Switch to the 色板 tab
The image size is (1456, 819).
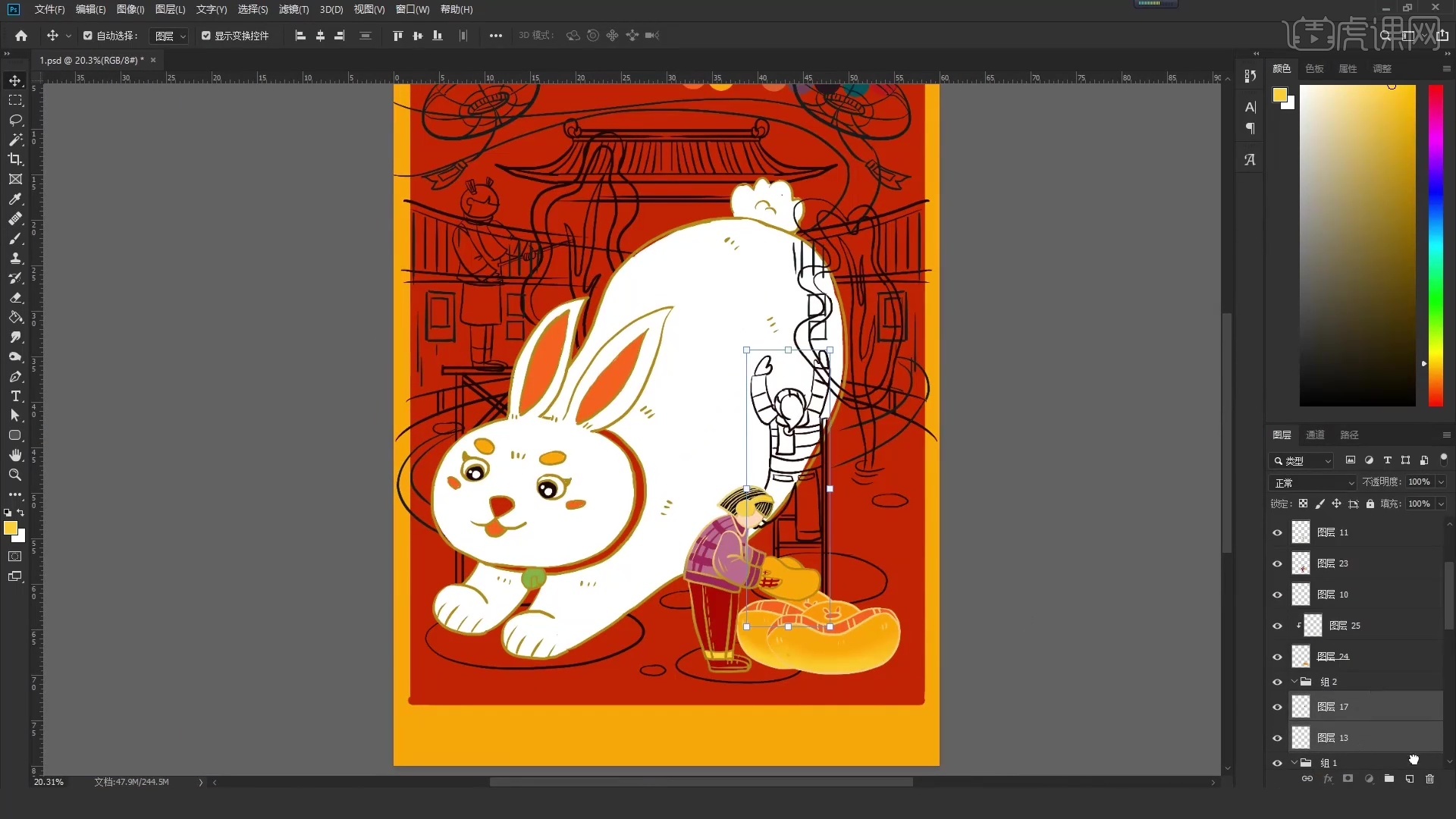coord(1314,68)
